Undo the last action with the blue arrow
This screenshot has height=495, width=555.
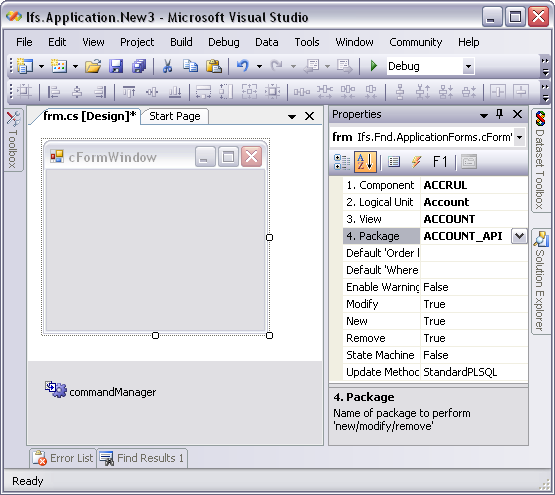tap(243, 66)
